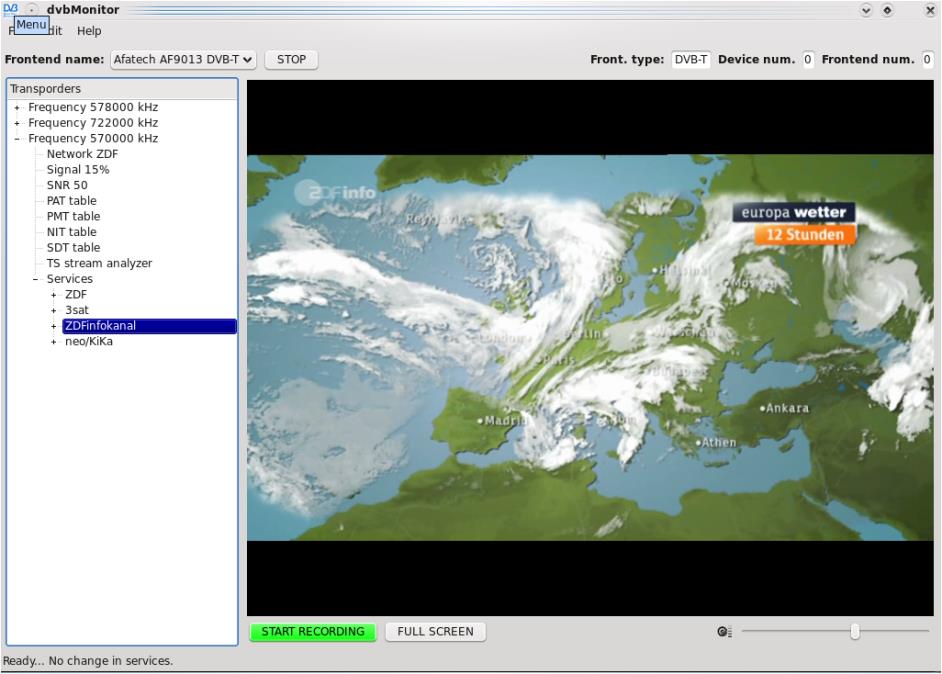Adjust the volume slider handle
This screenshot has height=674, width=942.
[x=854, y=631]
